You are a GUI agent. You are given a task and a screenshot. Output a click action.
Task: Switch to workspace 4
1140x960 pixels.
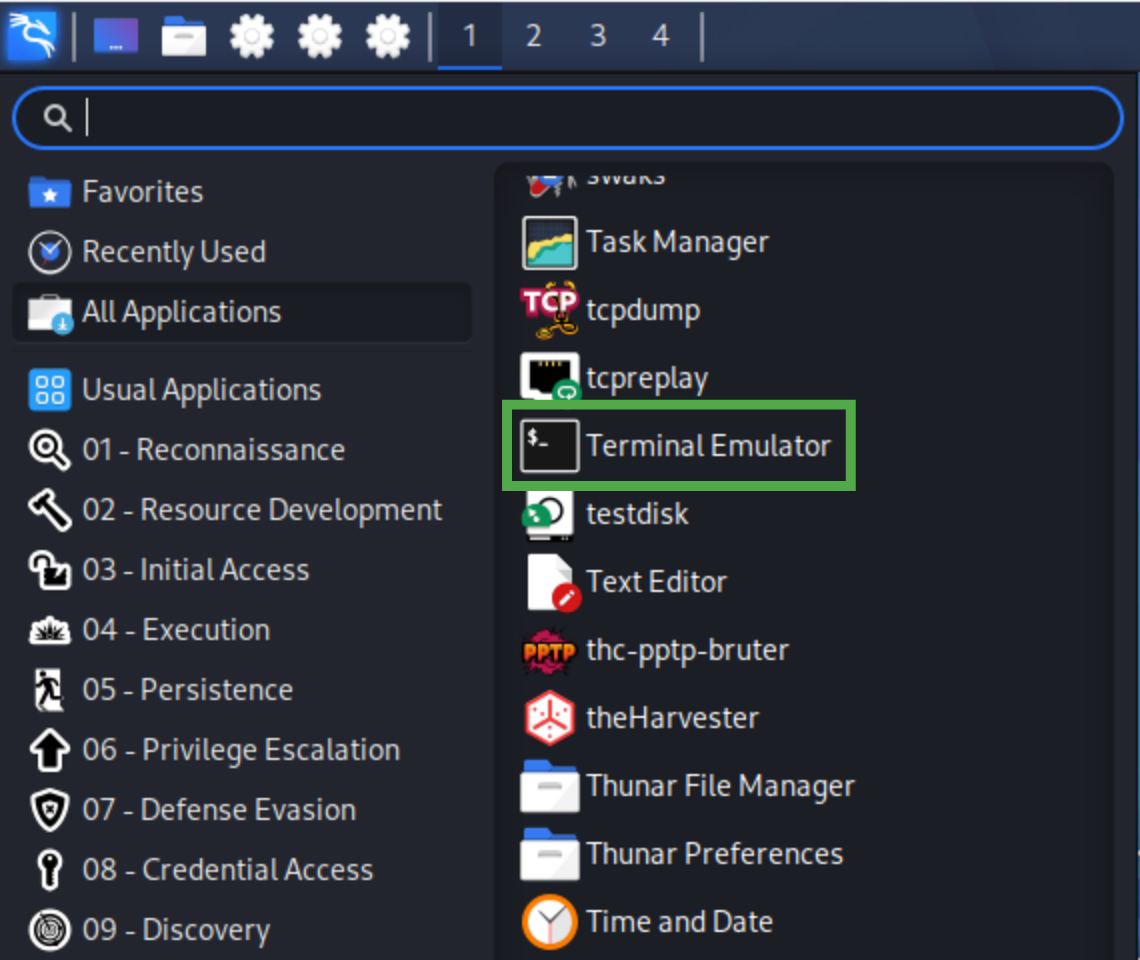click(x=660, y=35)
